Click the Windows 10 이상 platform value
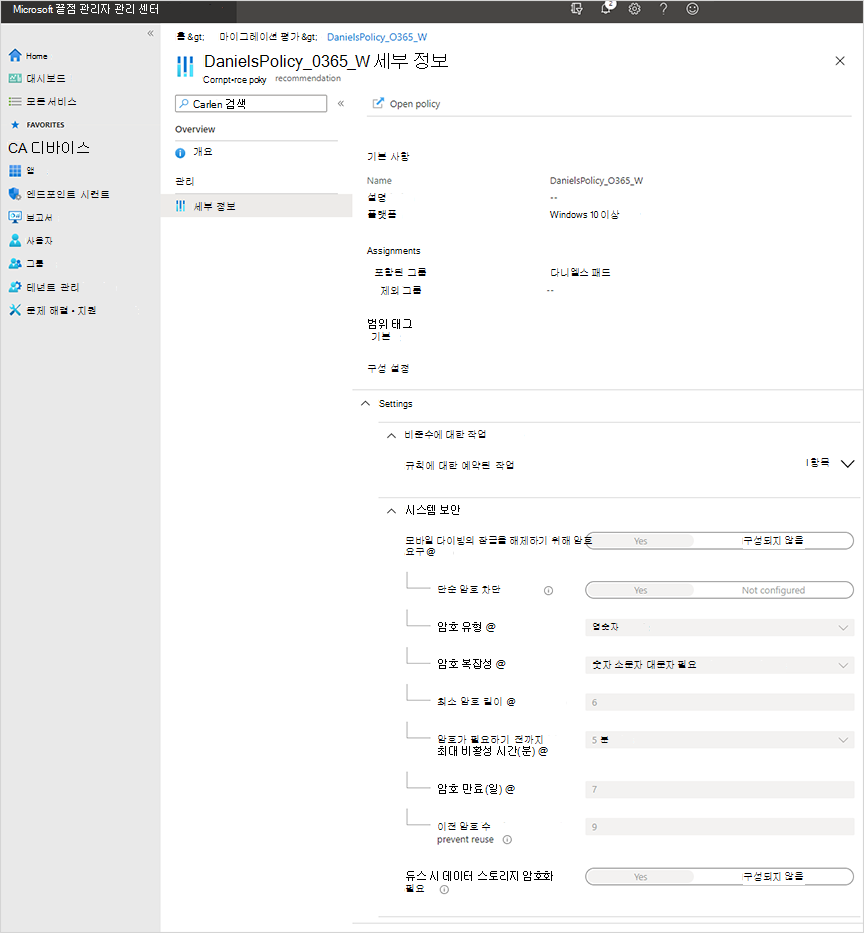 pyautogui.click(x=584, y=215)
